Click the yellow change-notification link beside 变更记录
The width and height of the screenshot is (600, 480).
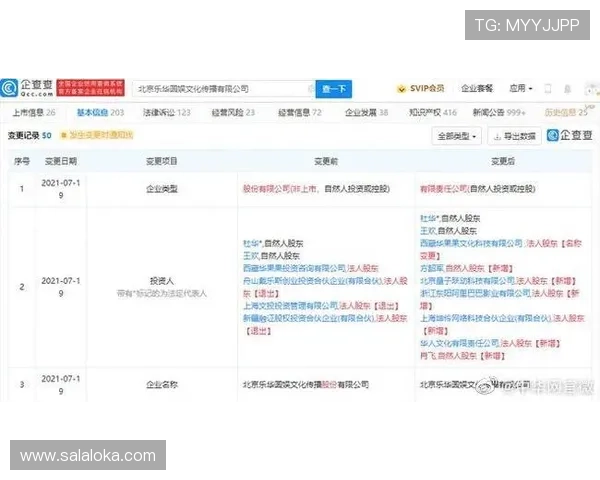(x=98, y=135)
